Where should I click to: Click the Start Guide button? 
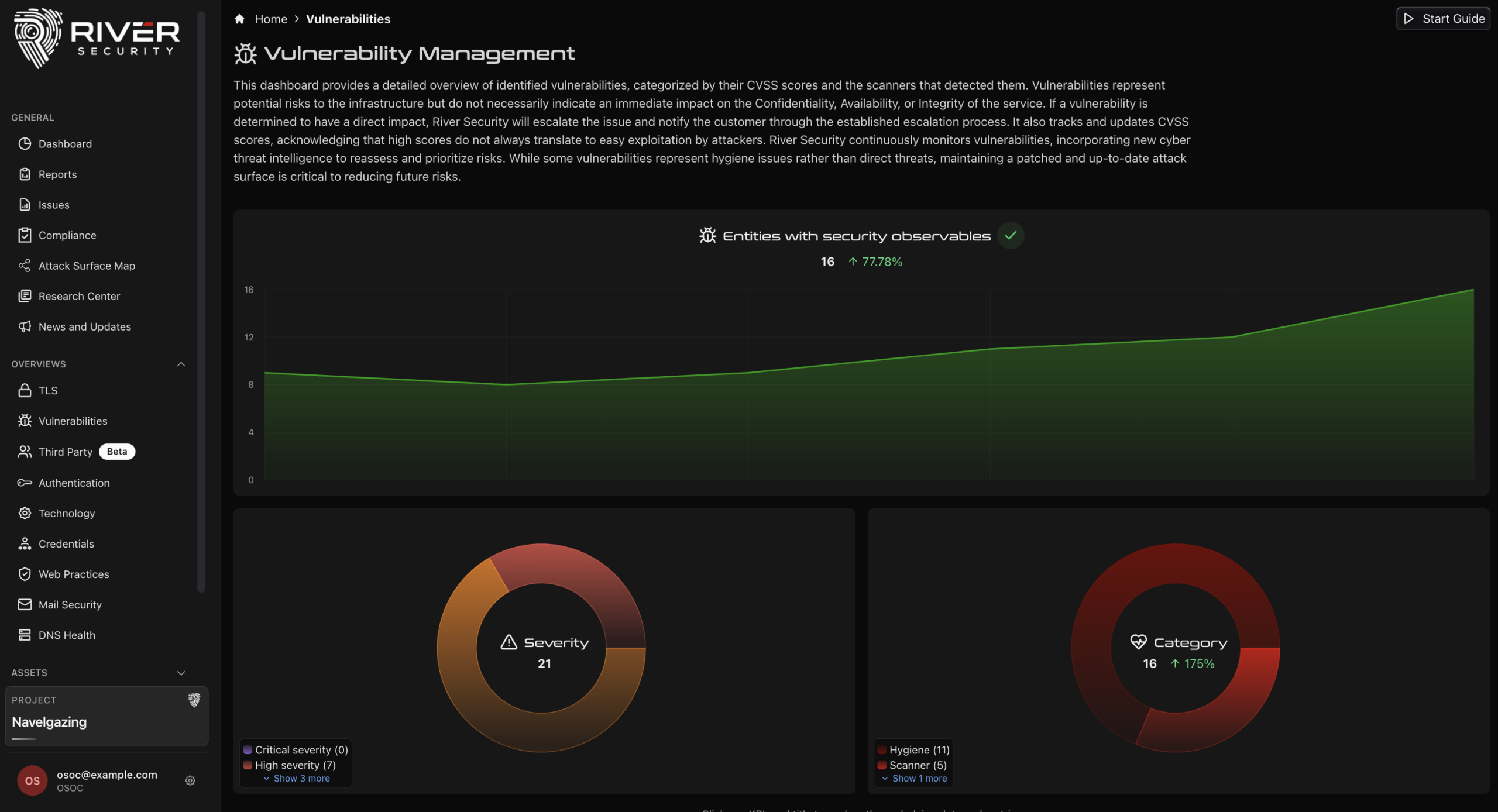pyautogui.click(x=1443, y=19)
